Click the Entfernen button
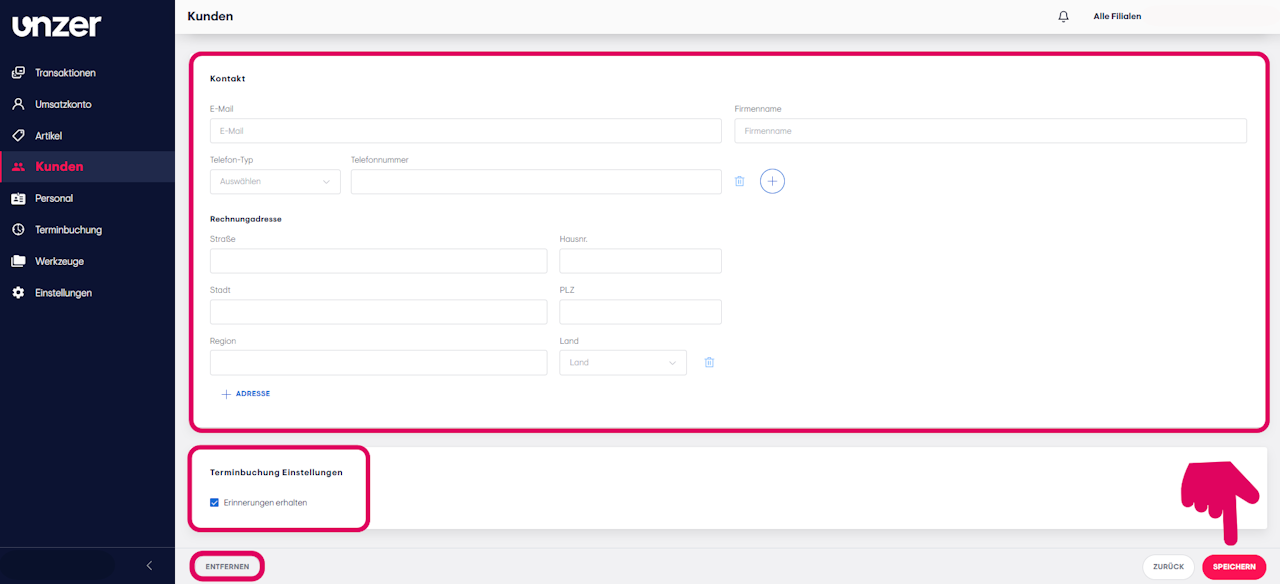The image size is (1280, 584). coord(227,566)
